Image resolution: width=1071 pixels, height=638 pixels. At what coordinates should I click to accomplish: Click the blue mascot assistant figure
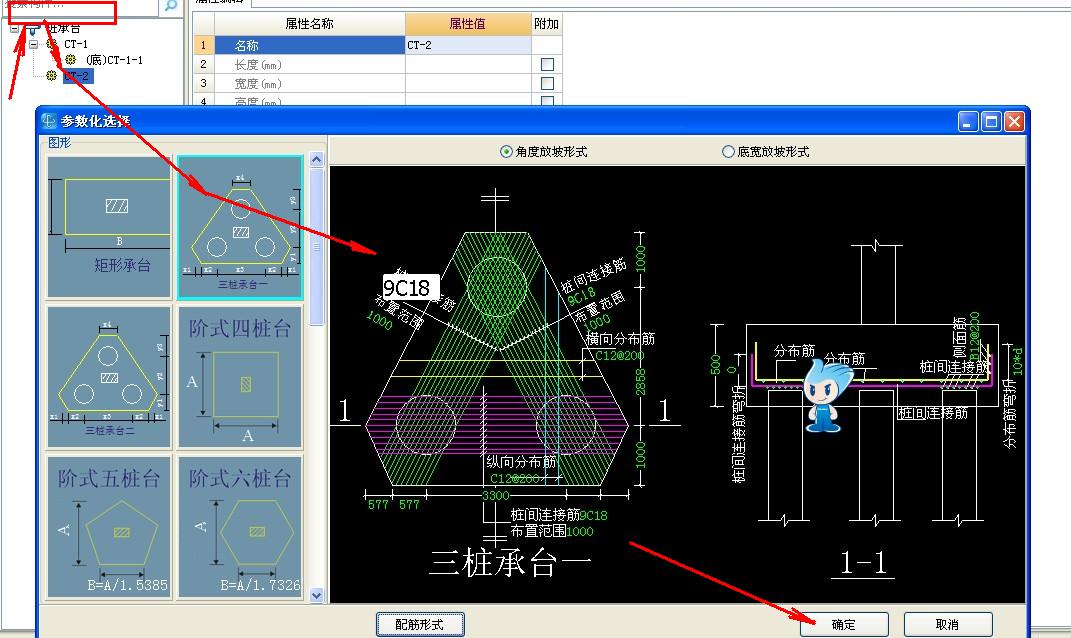(x=826, y=395)
